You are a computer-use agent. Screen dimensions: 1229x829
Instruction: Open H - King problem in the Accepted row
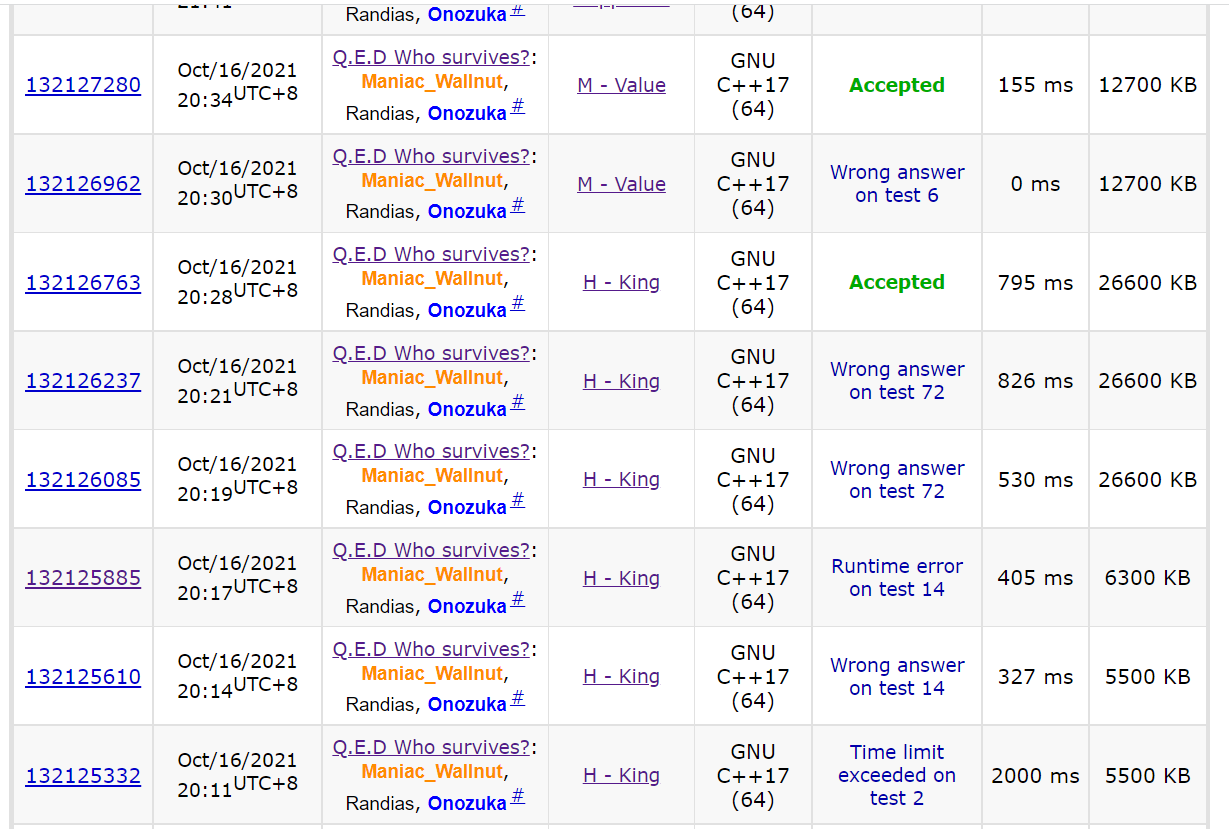tap(621, 283)
